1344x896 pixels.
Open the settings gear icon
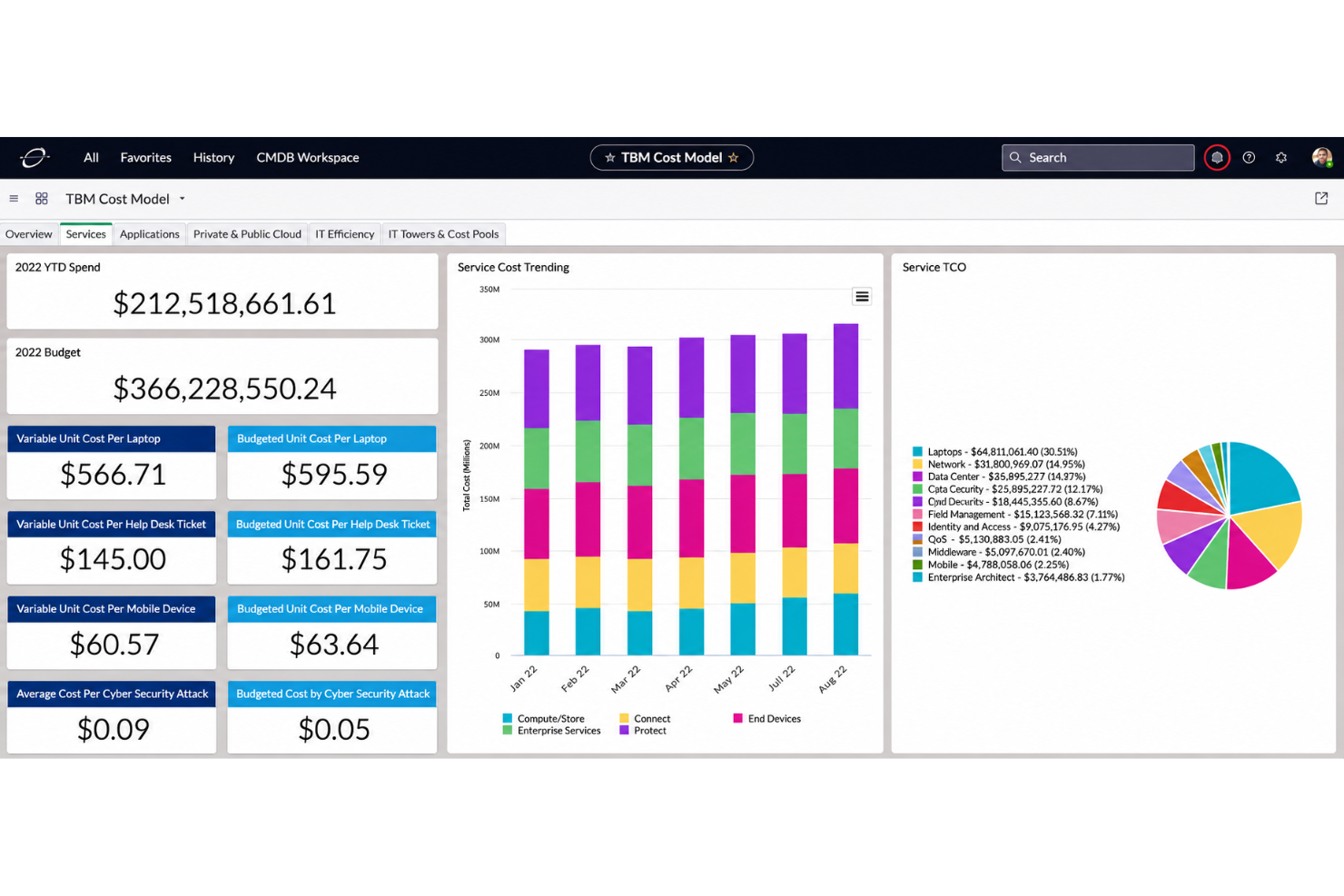pos(1281,158)
